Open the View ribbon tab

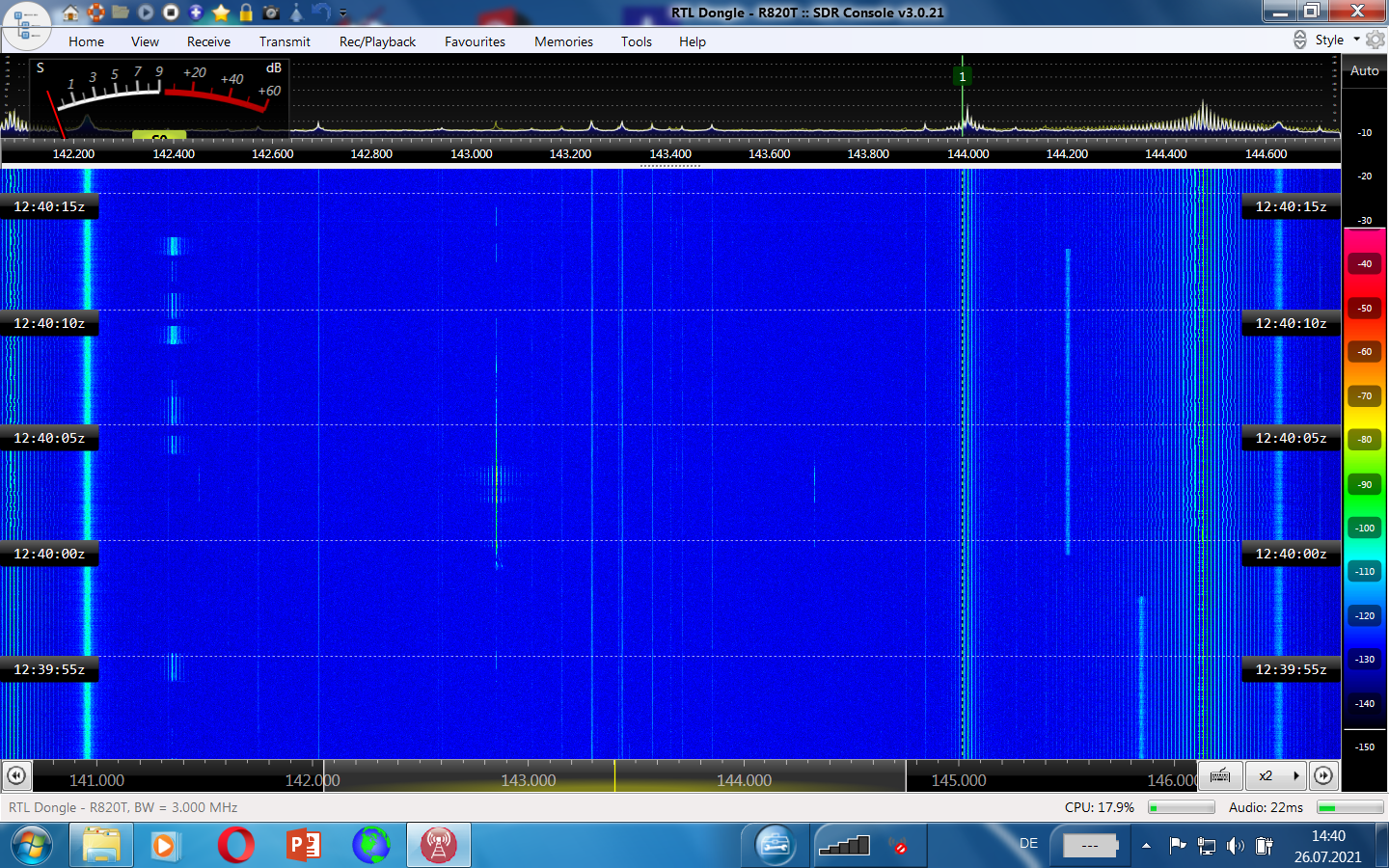pos(145,41)
